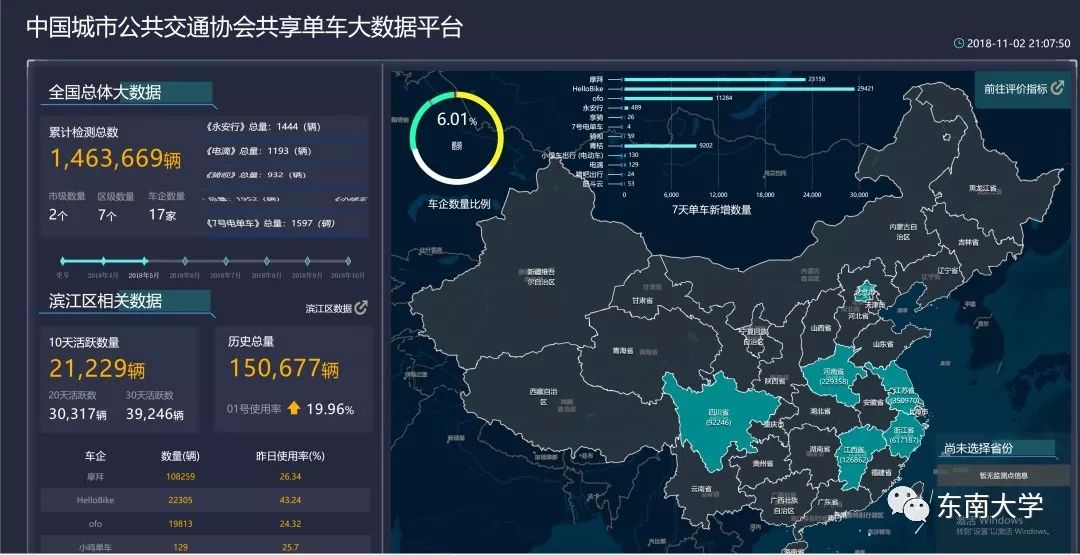Select 江西省 on the map
The image size is (1080, 555).
[x=855, y=456]
